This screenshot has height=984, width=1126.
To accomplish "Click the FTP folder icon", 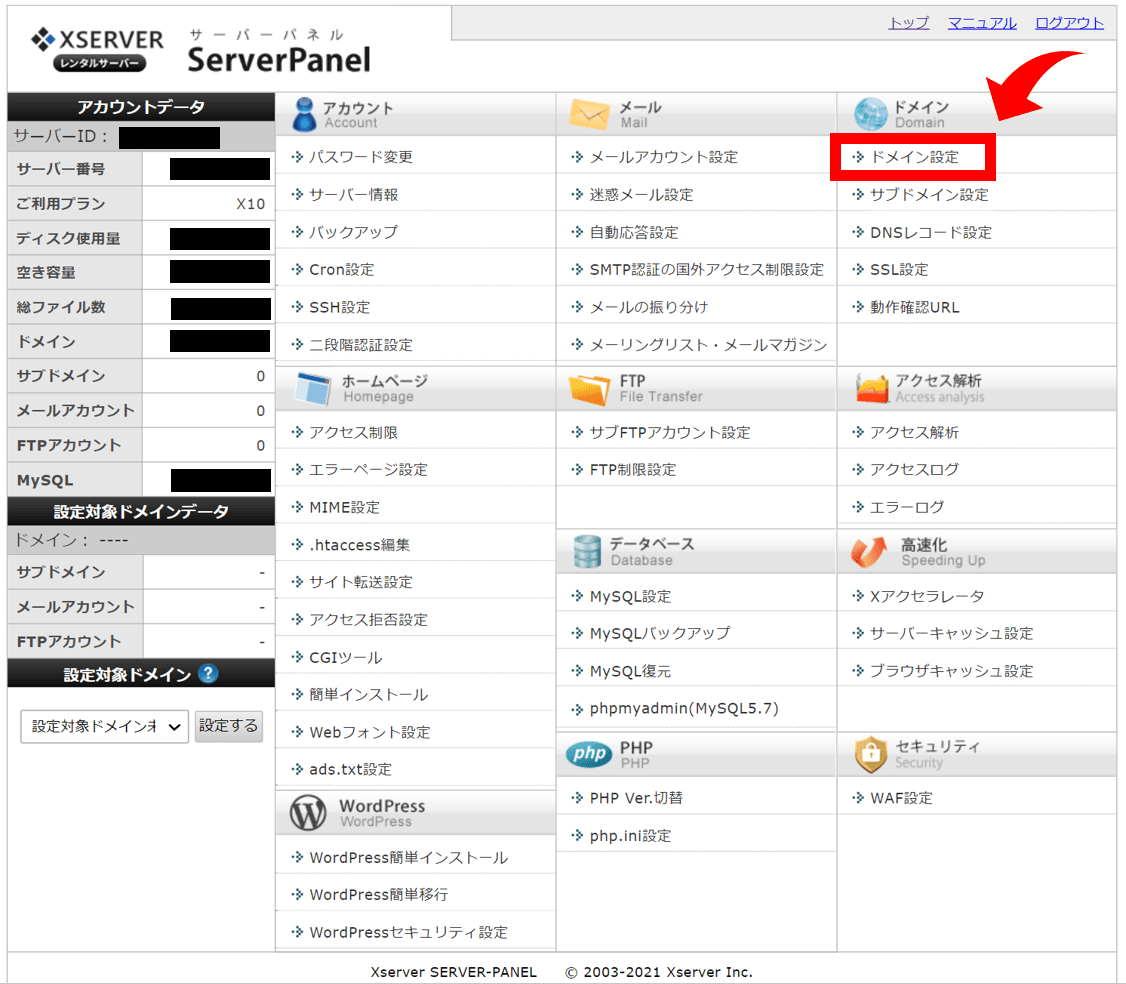I will [590, 389].
